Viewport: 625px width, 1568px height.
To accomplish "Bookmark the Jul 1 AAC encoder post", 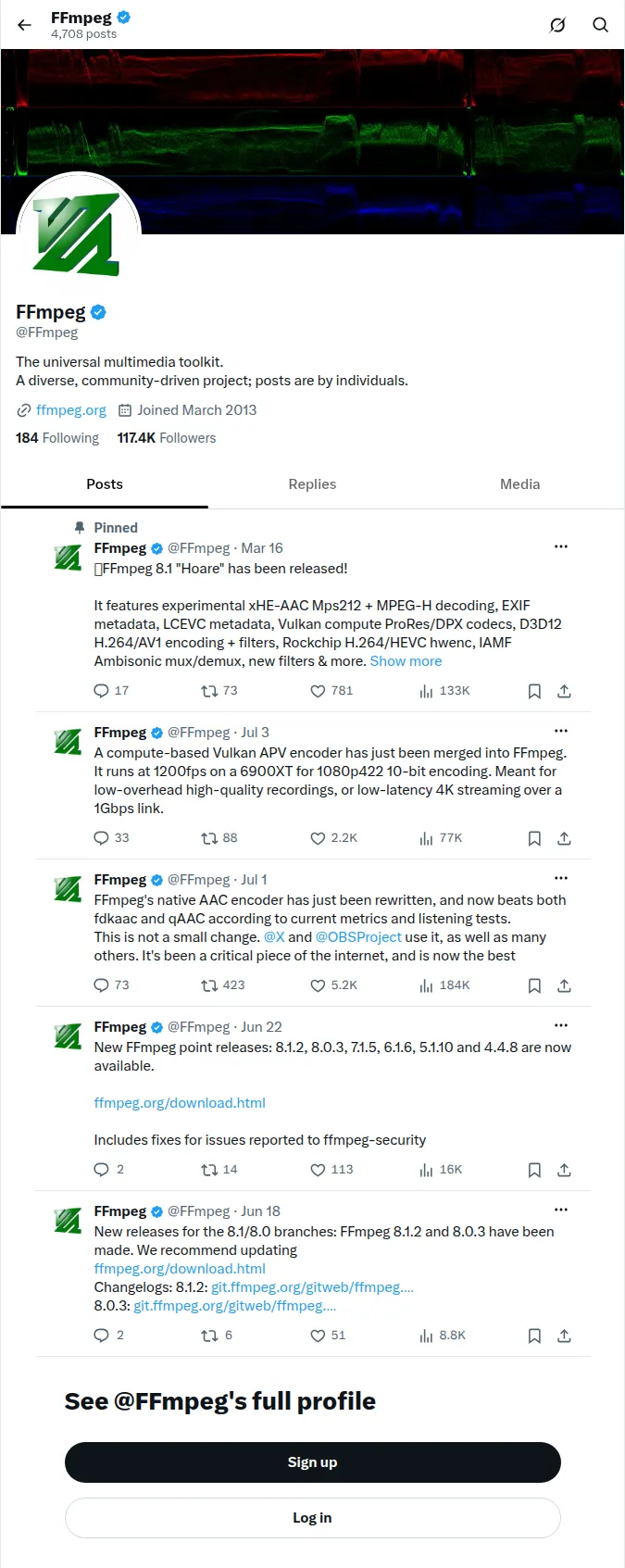I will point(534,985).
